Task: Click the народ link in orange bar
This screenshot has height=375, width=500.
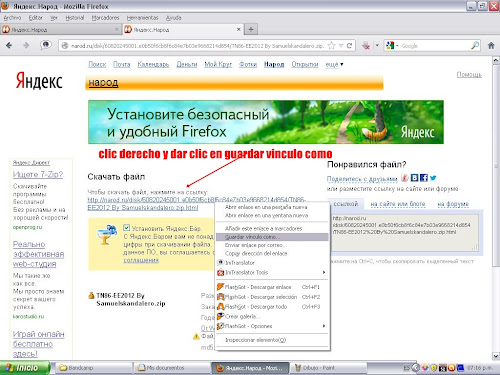Action: coord(103,82)
